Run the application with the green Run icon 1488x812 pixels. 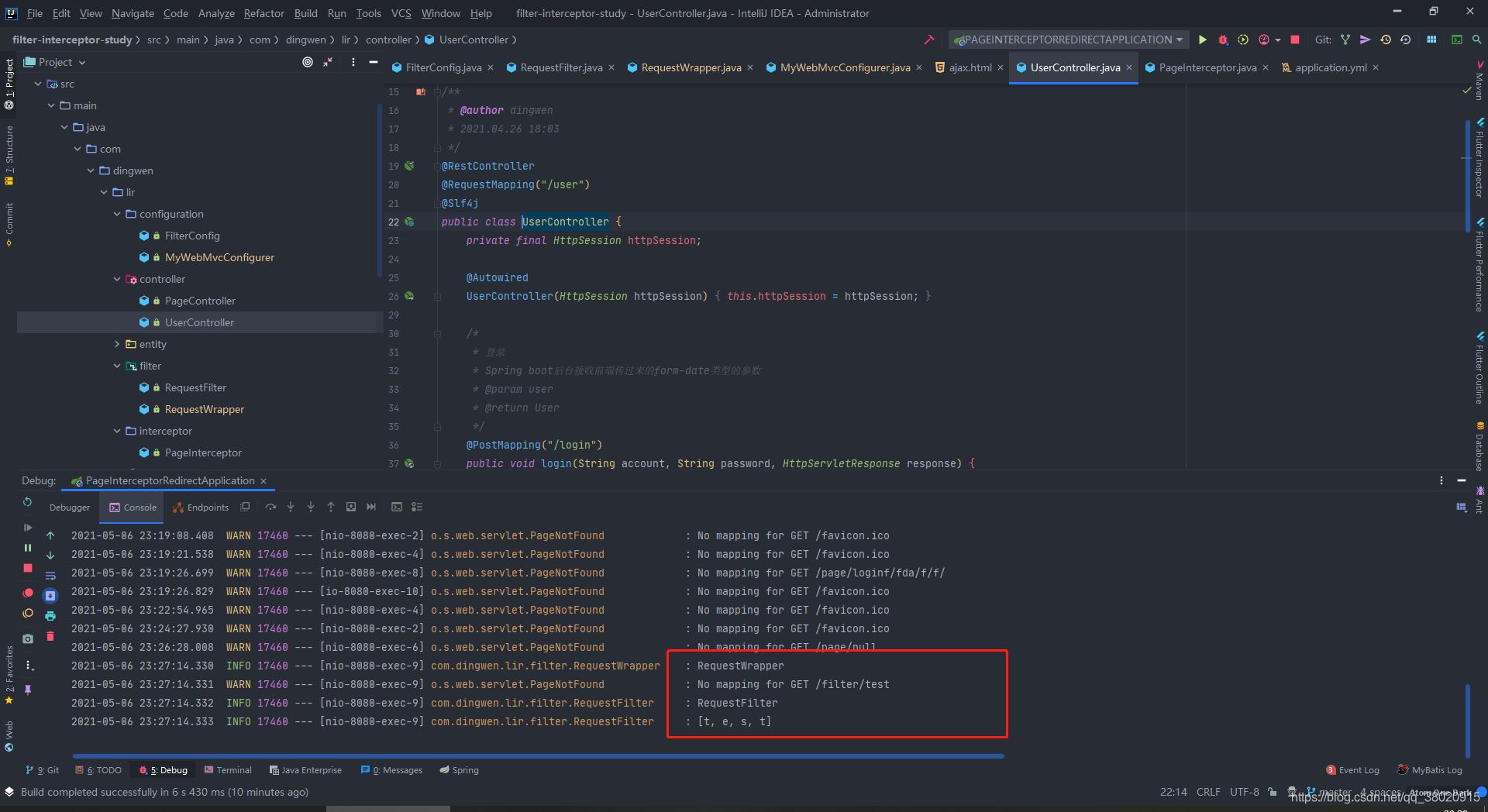tap(1203, 40)
